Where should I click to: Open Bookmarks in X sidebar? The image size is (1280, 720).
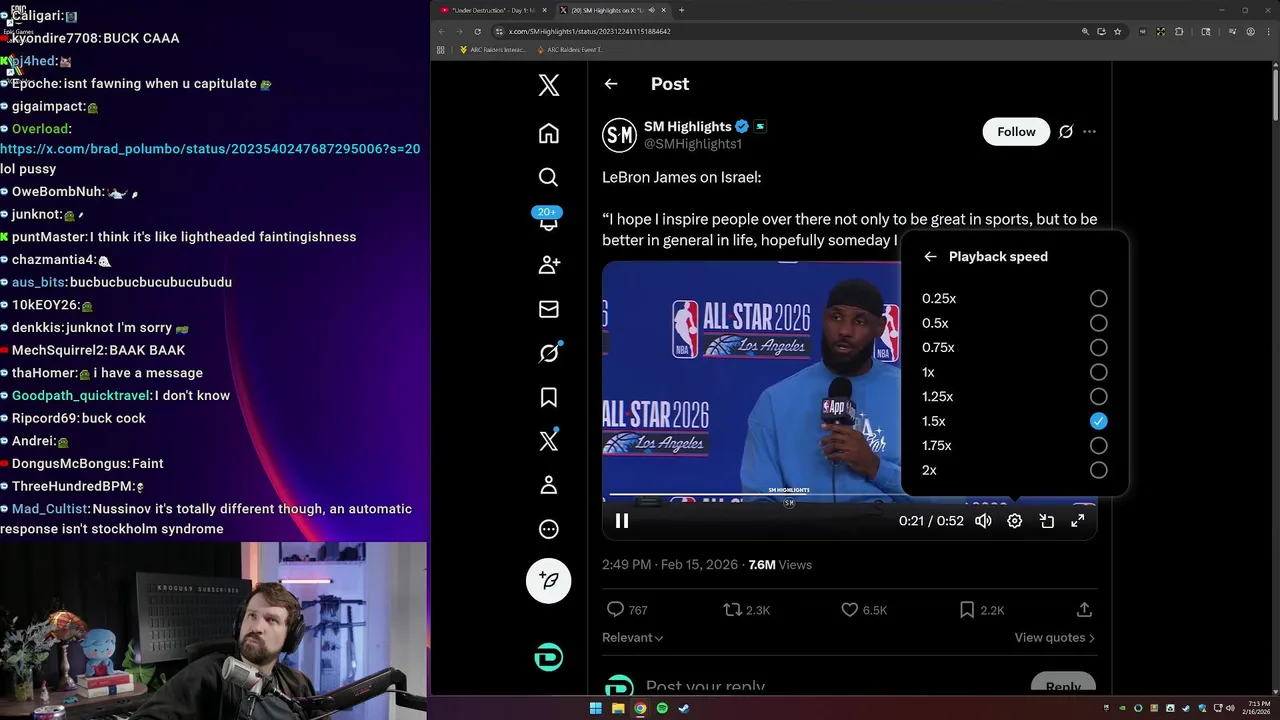[x=548, y=397]
